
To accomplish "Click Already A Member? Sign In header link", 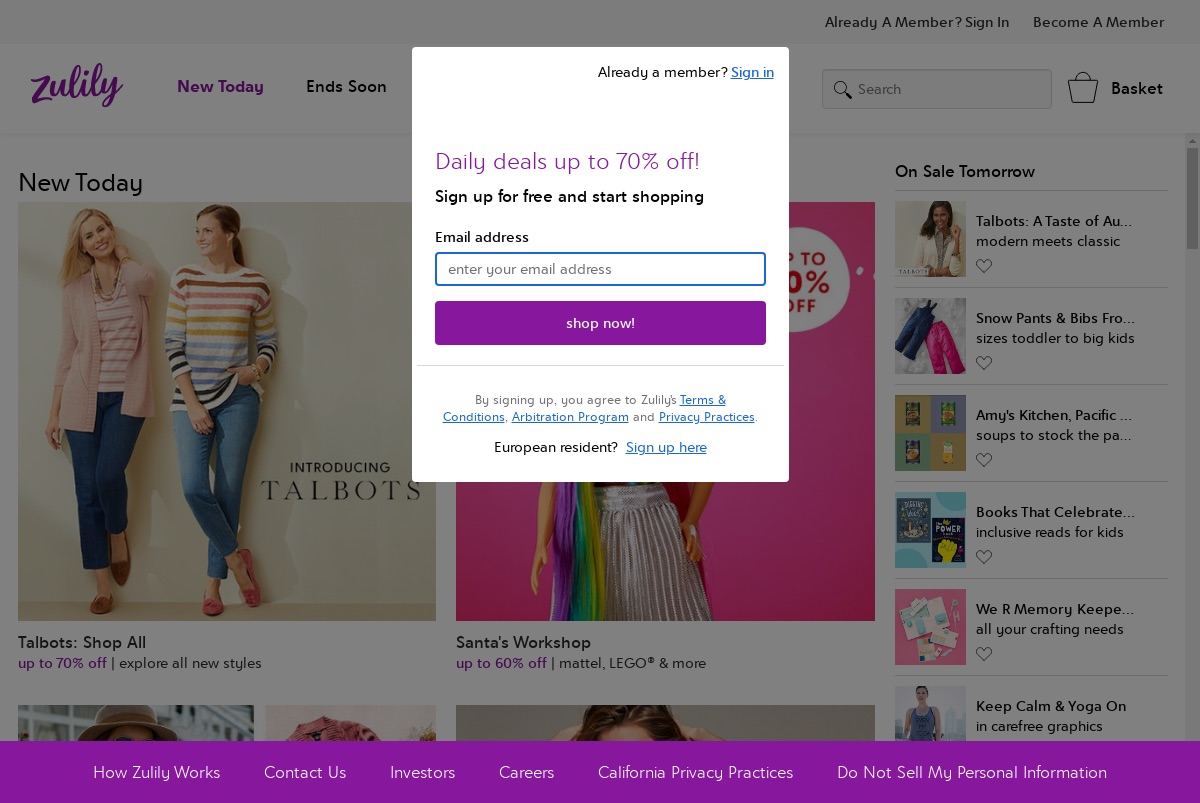I will click(917, 22).
